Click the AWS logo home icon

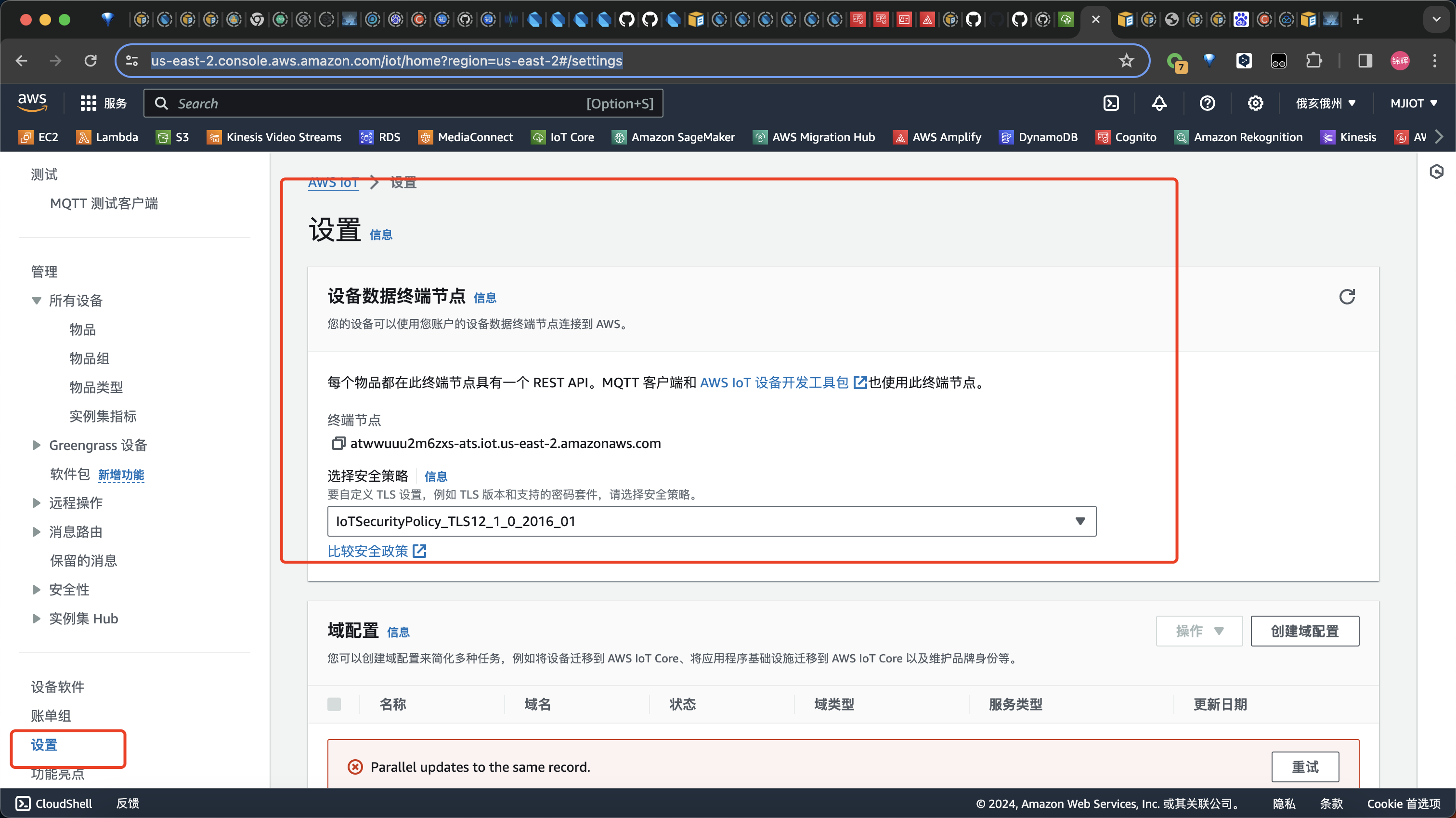click(32, 103)
